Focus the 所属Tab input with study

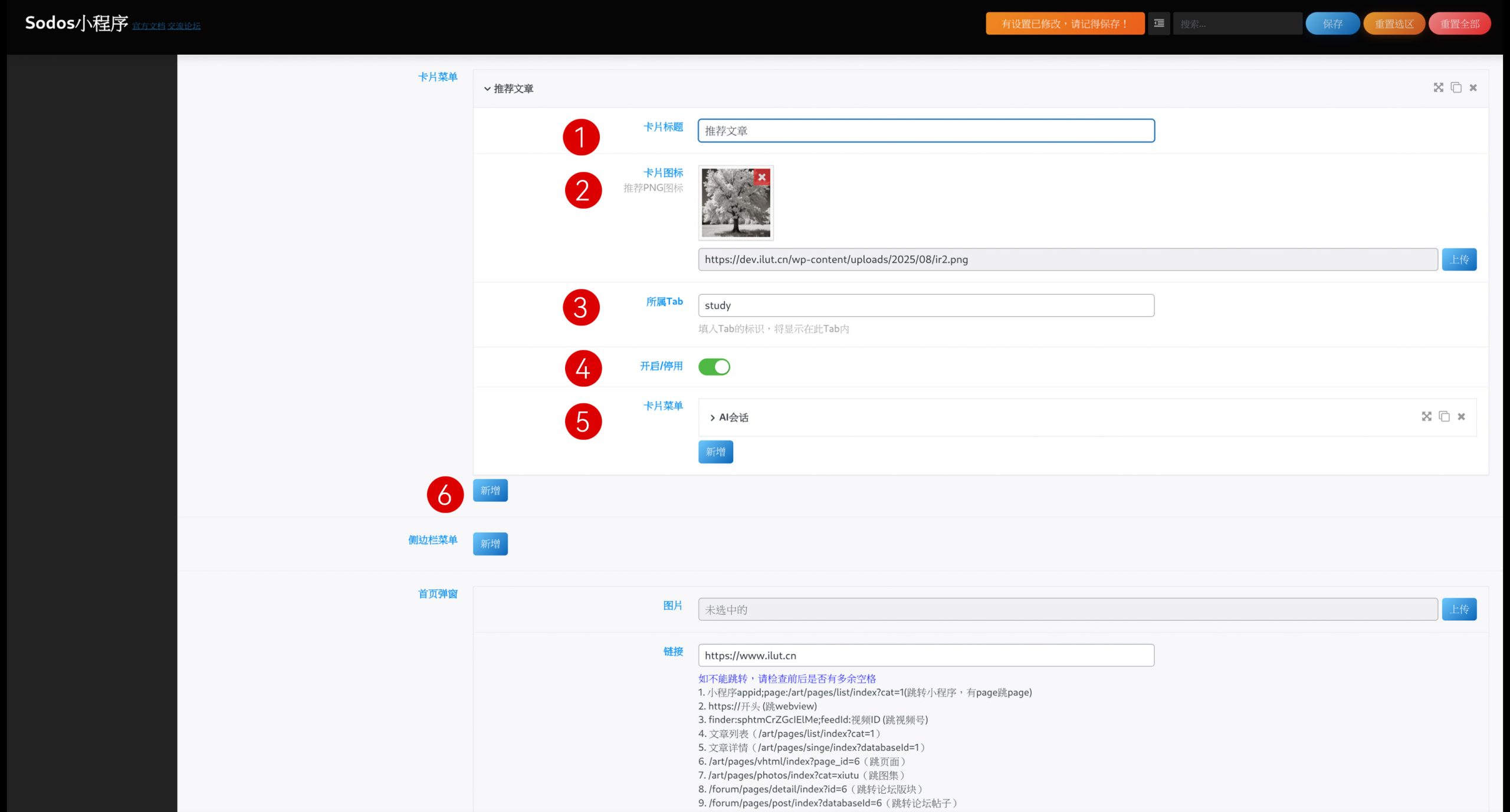coord(925,305)
